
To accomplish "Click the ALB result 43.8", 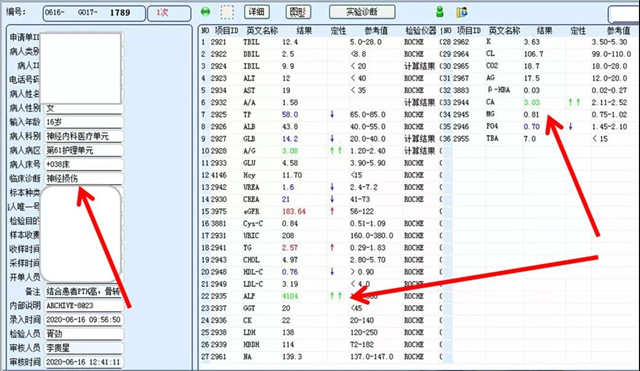I will pyautogui.click(x=290, y=127).
